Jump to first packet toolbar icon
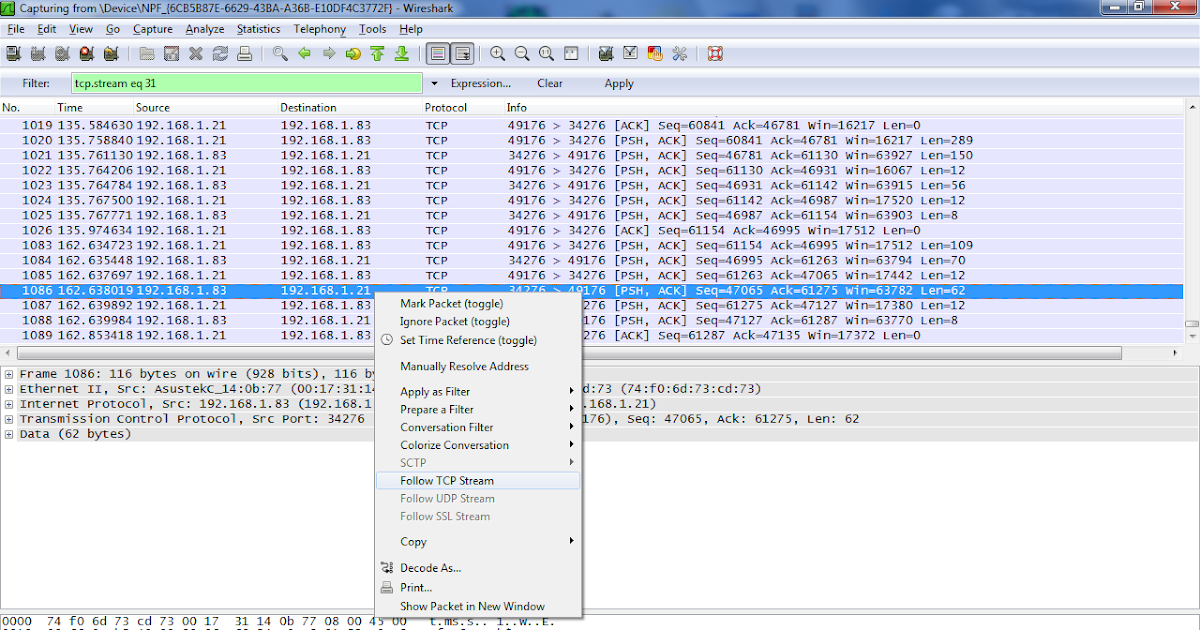The width and height of the screenshot is (1200, 630). (377, 54)
